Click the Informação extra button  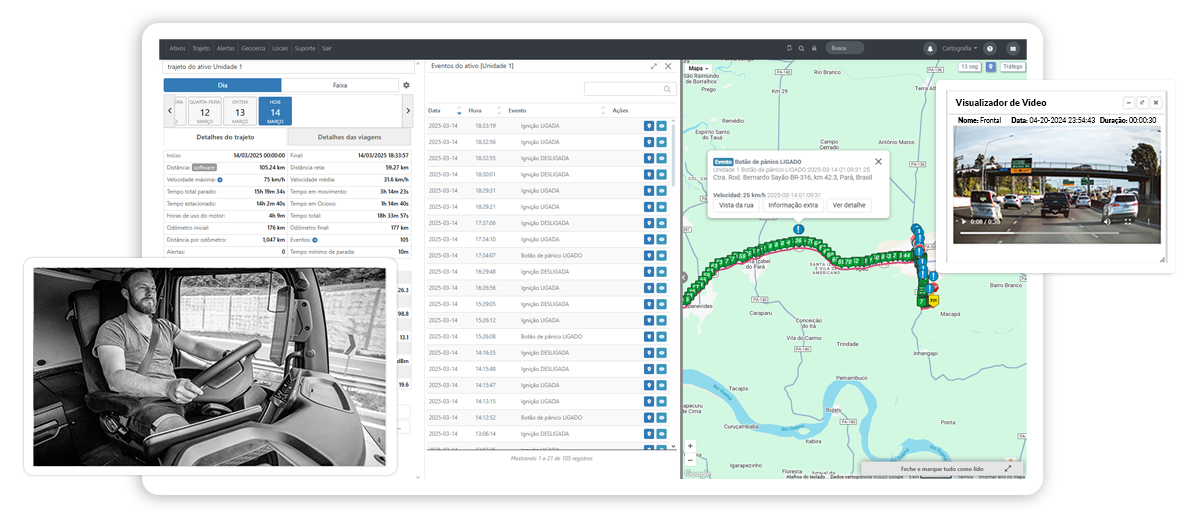pyautogui.click(x=793, y=205)
